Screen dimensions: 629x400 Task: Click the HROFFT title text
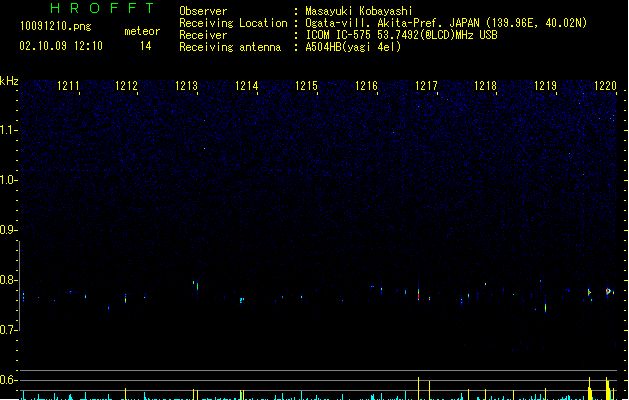pyautogui.click(x=102, y=8)
